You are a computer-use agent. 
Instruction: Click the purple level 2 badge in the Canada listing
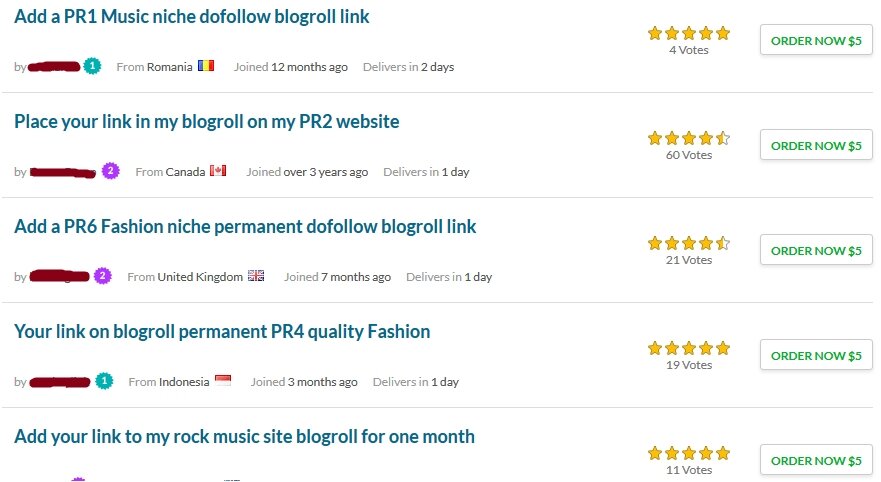click(x=110, y=171)
